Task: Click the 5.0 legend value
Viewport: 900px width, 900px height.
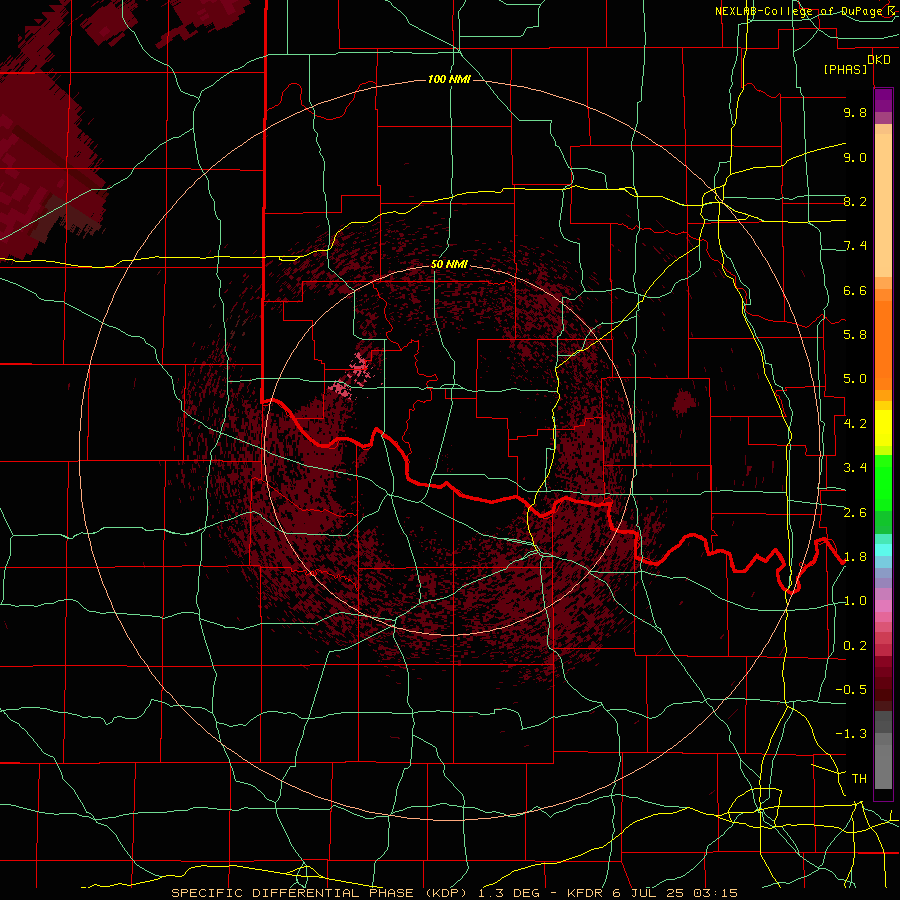Action: 855,379
